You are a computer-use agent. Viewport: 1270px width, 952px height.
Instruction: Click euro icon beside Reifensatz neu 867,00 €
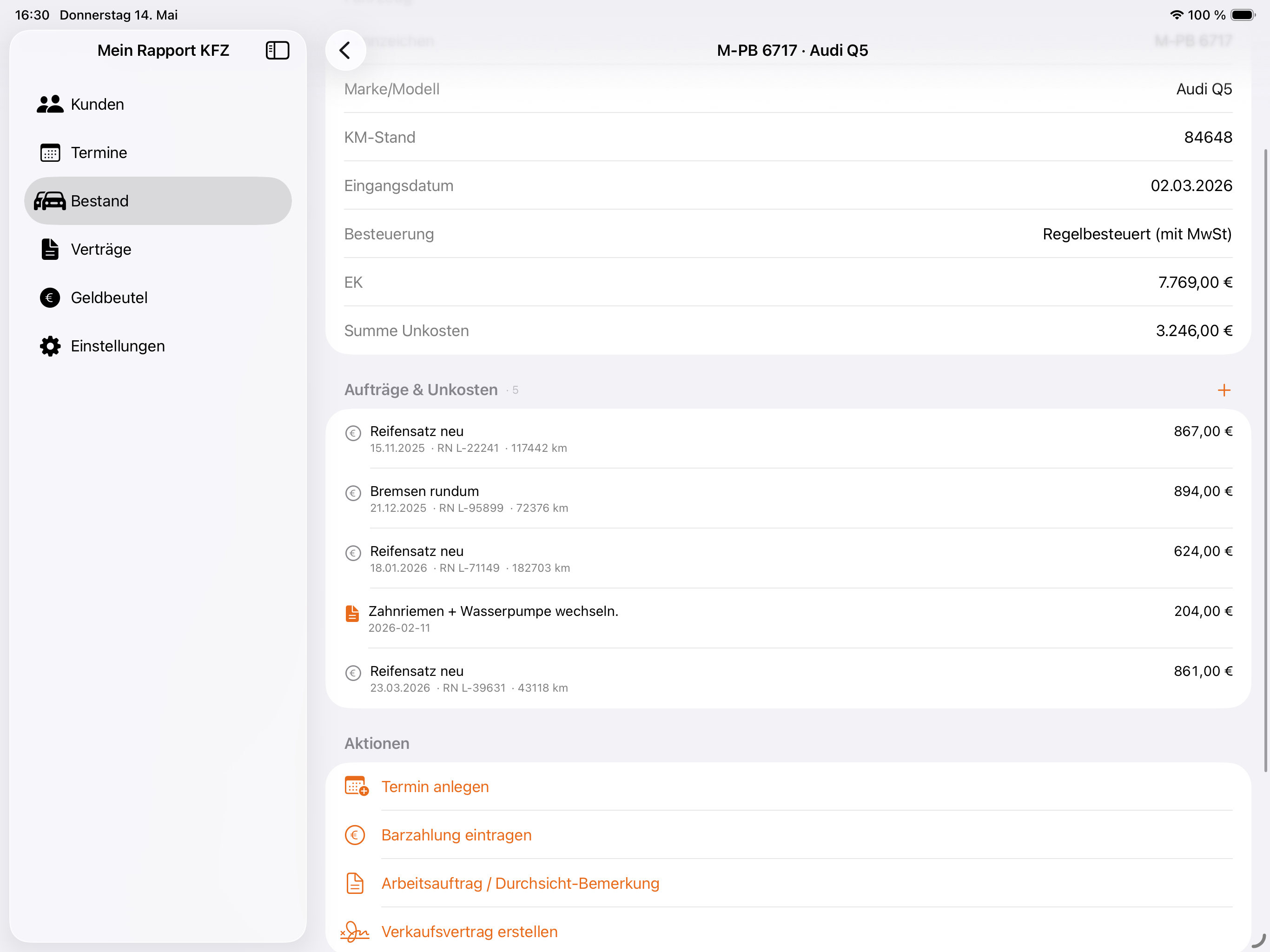[x=353, y=433]
